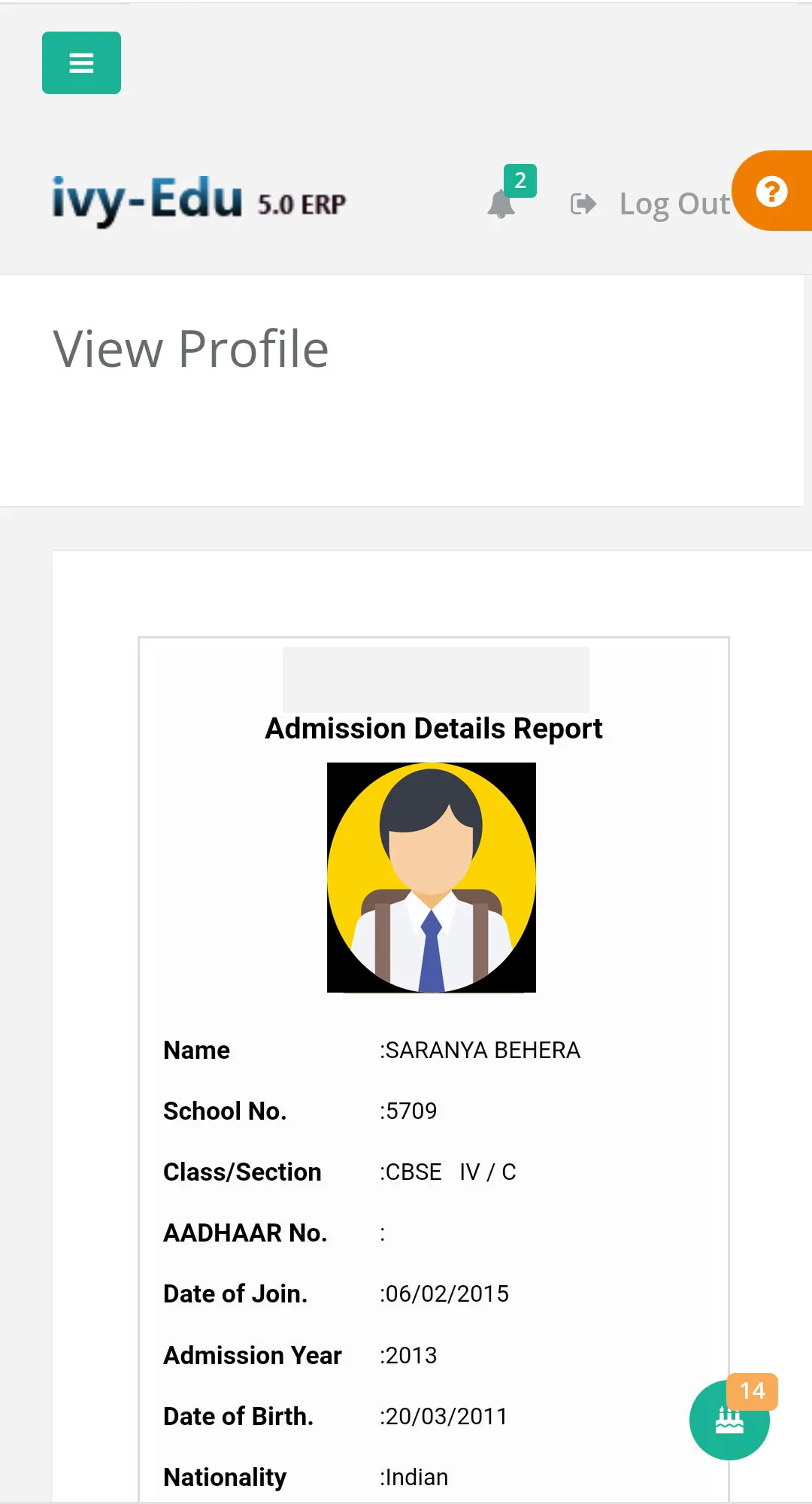Select the student profile photo
This screenshot has width=812, height=1504.
[x=432, y=878]
